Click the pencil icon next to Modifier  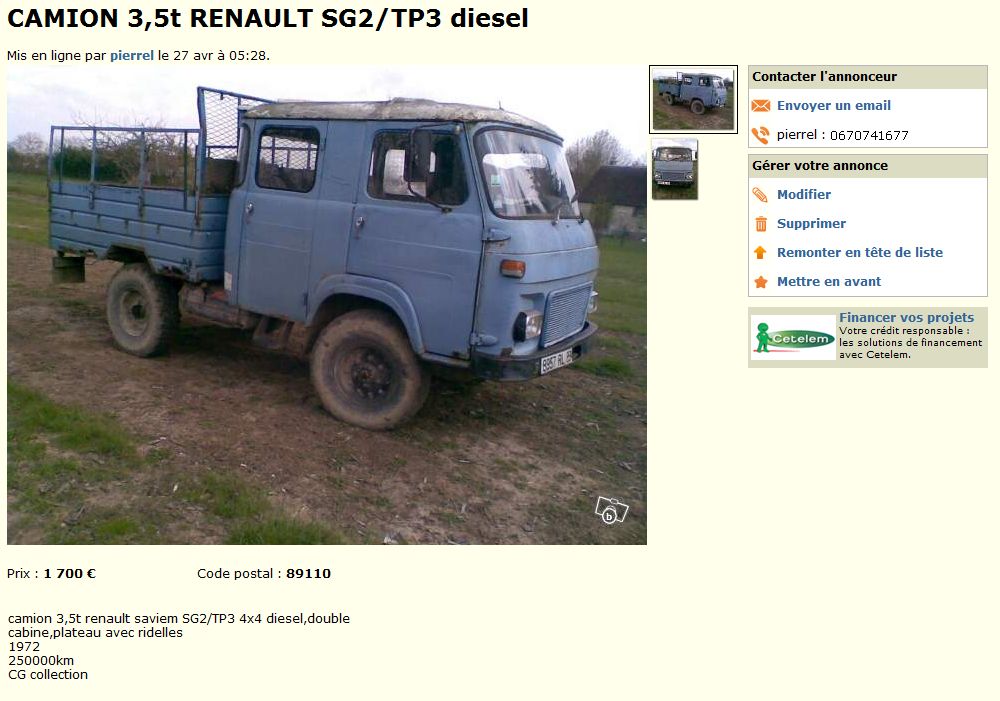(760, 195)
